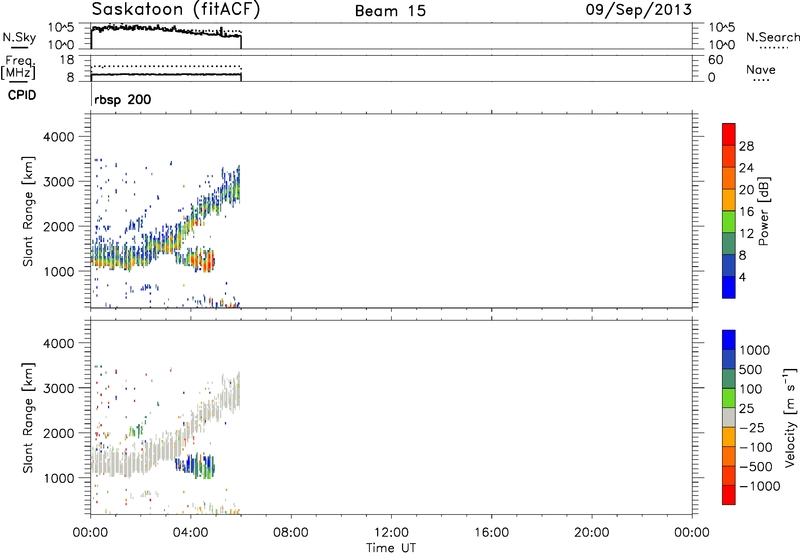Click the bright blue bottom segment of Power colorbar
The image size is (800, 554).
[729, 287]
